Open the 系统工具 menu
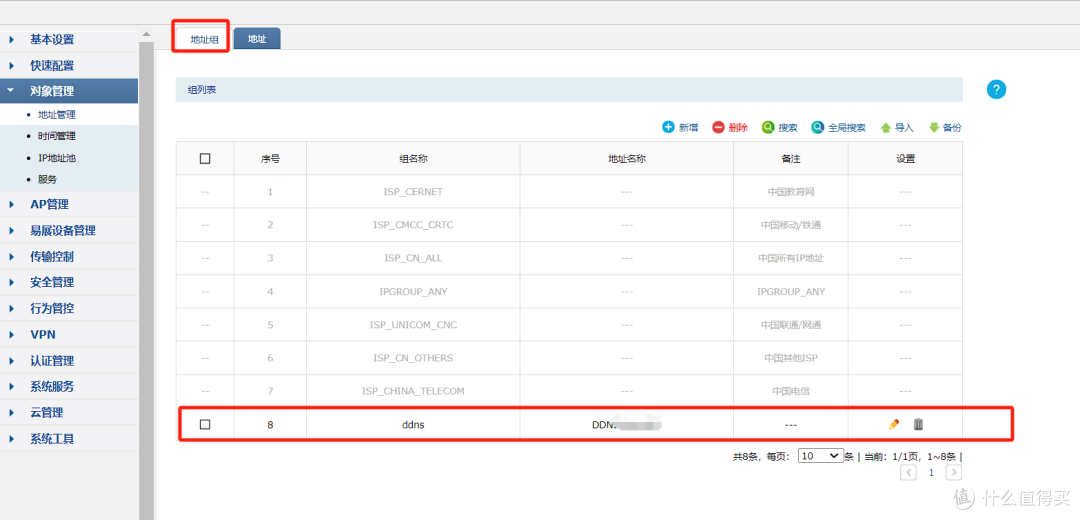Viewport: 1080px width, 520px height. pyautogui.click(x=69, y=439)
